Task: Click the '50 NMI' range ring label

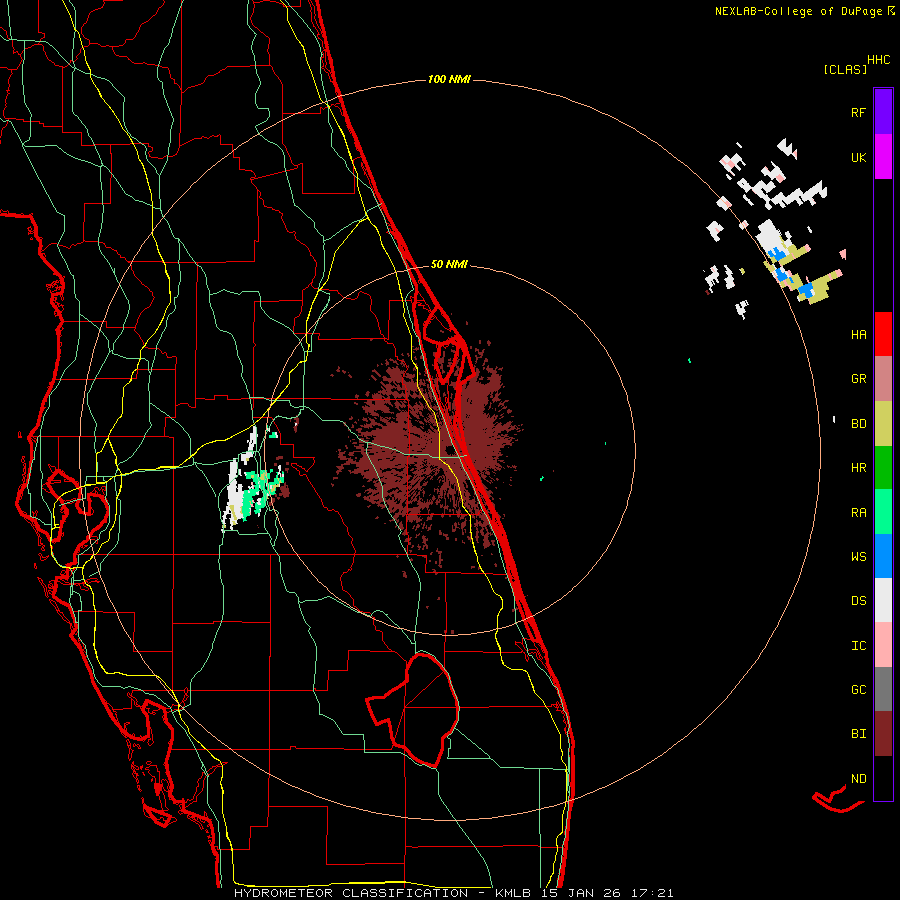Action: [x=449, y=264]
